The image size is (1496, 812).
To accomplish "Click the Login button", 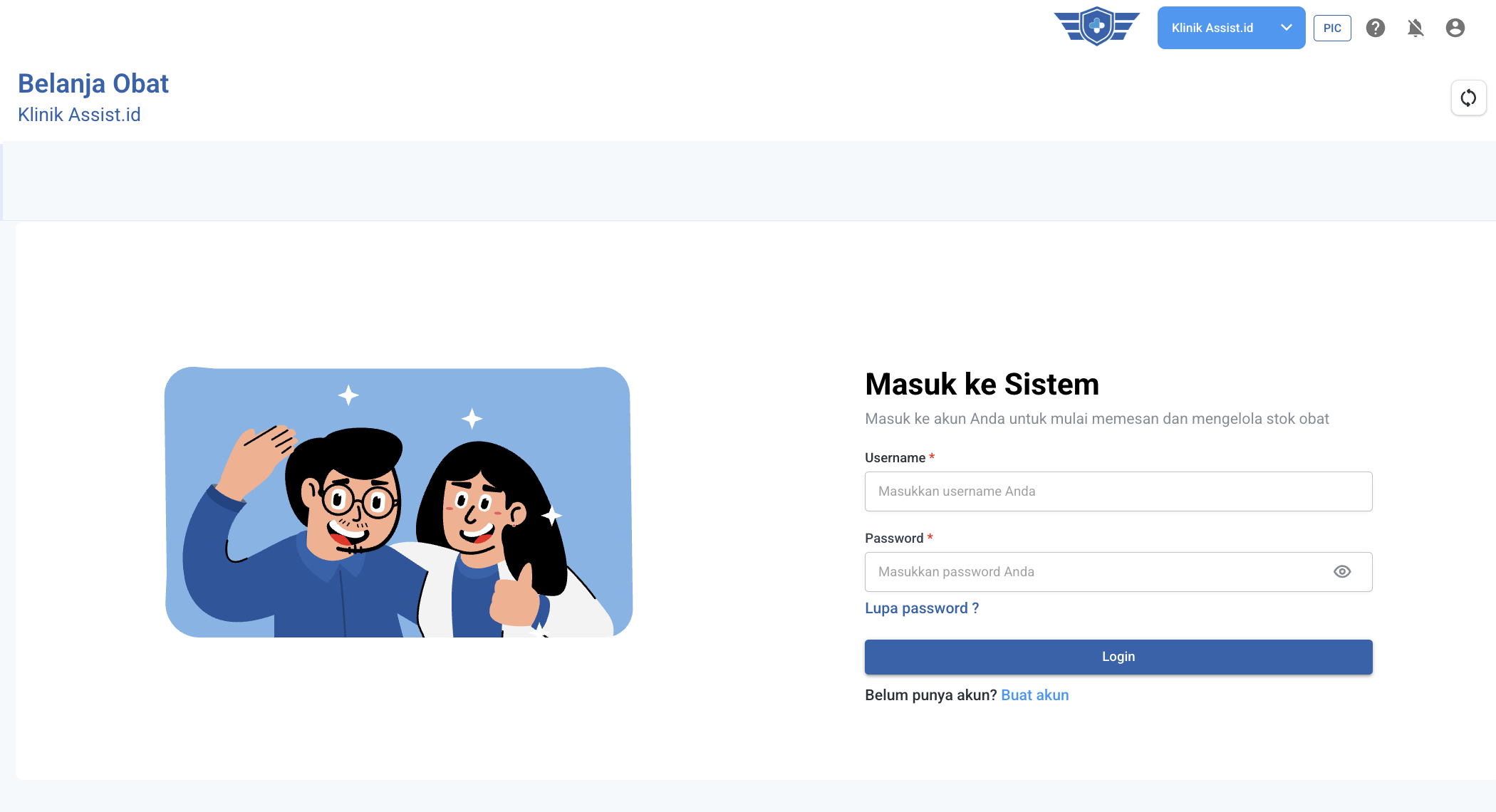I will tap(1118, 657).
